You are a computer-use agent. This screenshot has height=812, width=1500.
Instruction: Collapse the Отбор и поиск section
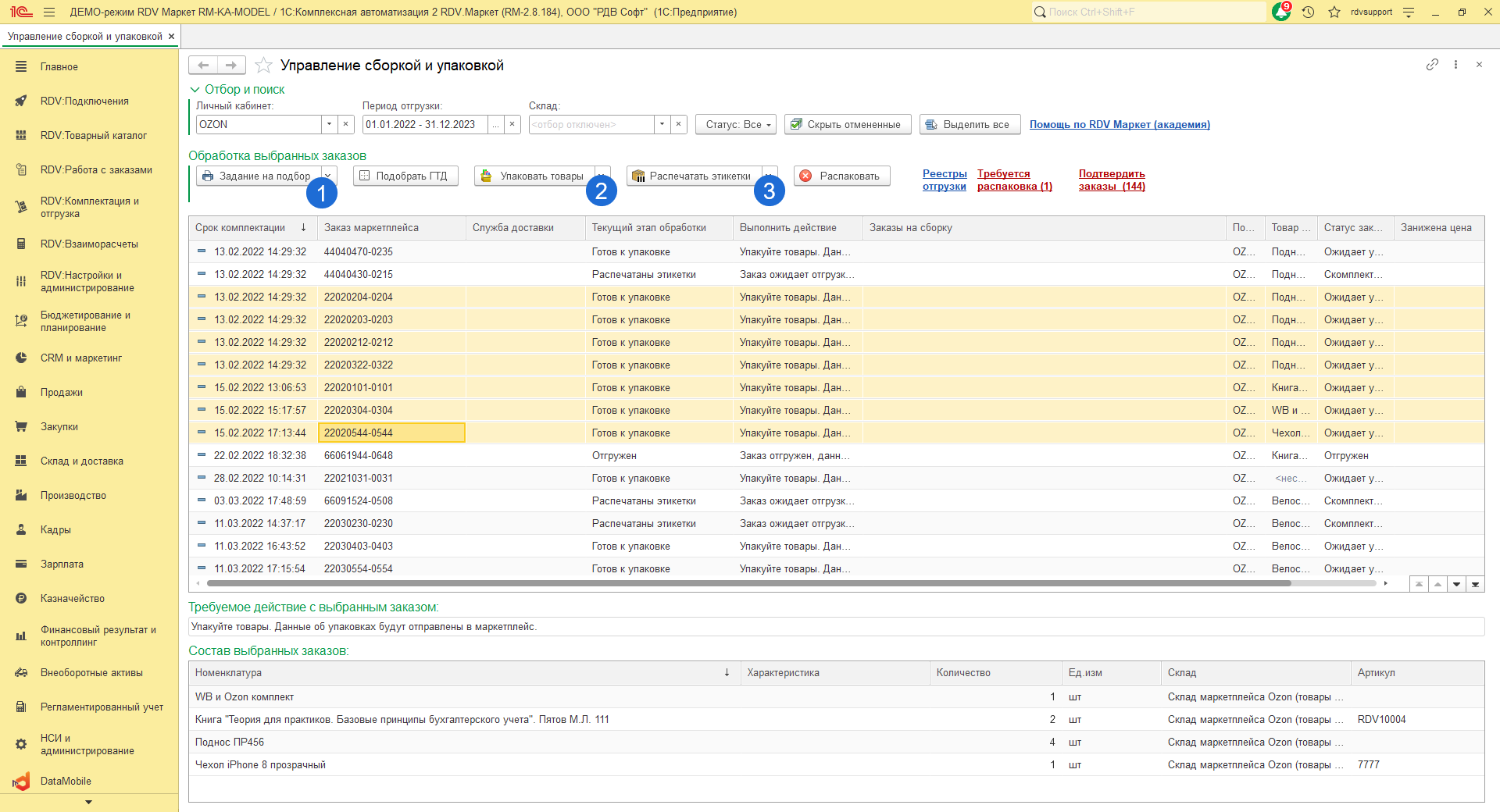195,90
